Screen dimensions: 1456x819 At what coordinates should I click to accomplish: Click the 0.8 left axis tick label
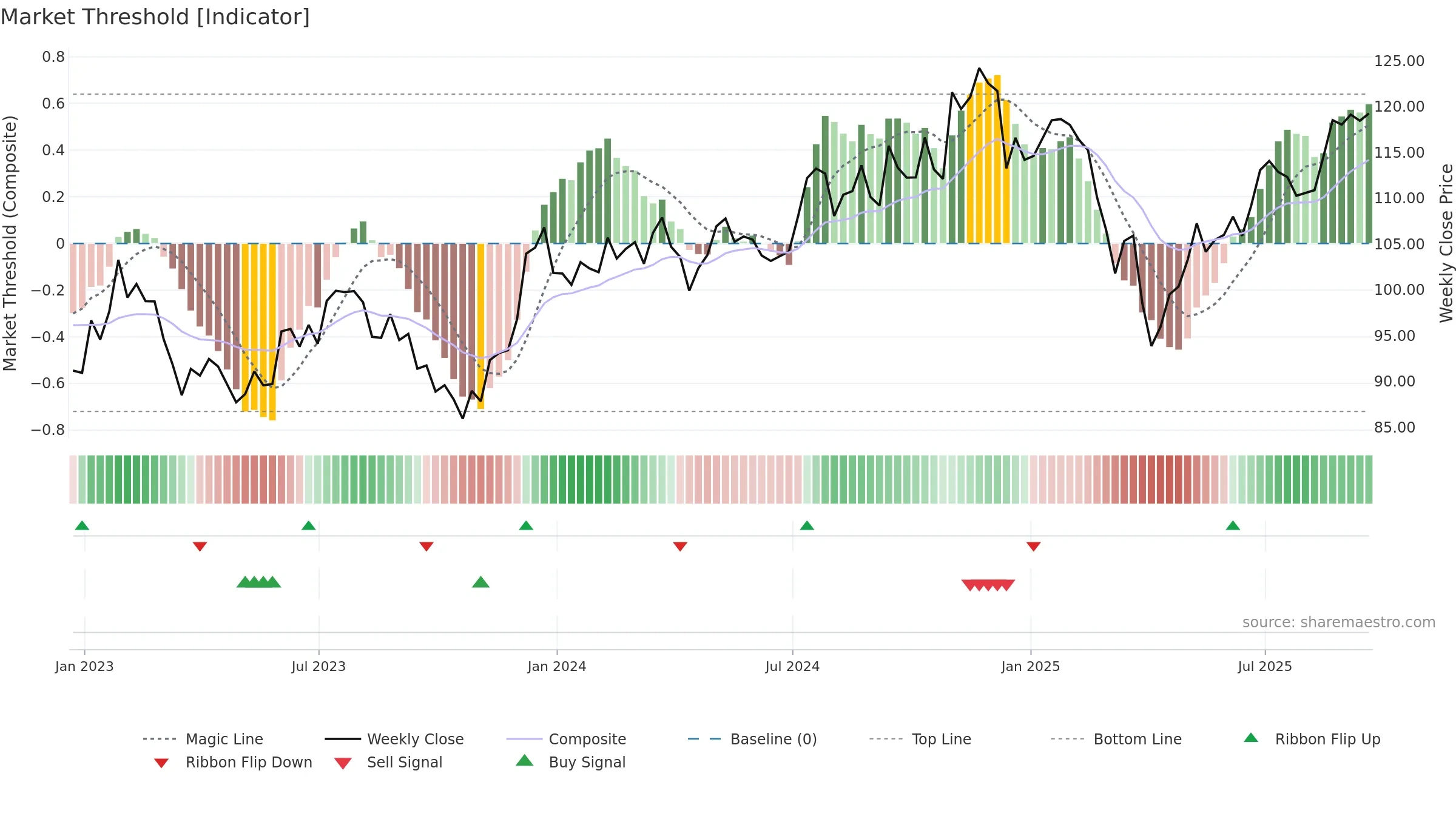point(53,57)
